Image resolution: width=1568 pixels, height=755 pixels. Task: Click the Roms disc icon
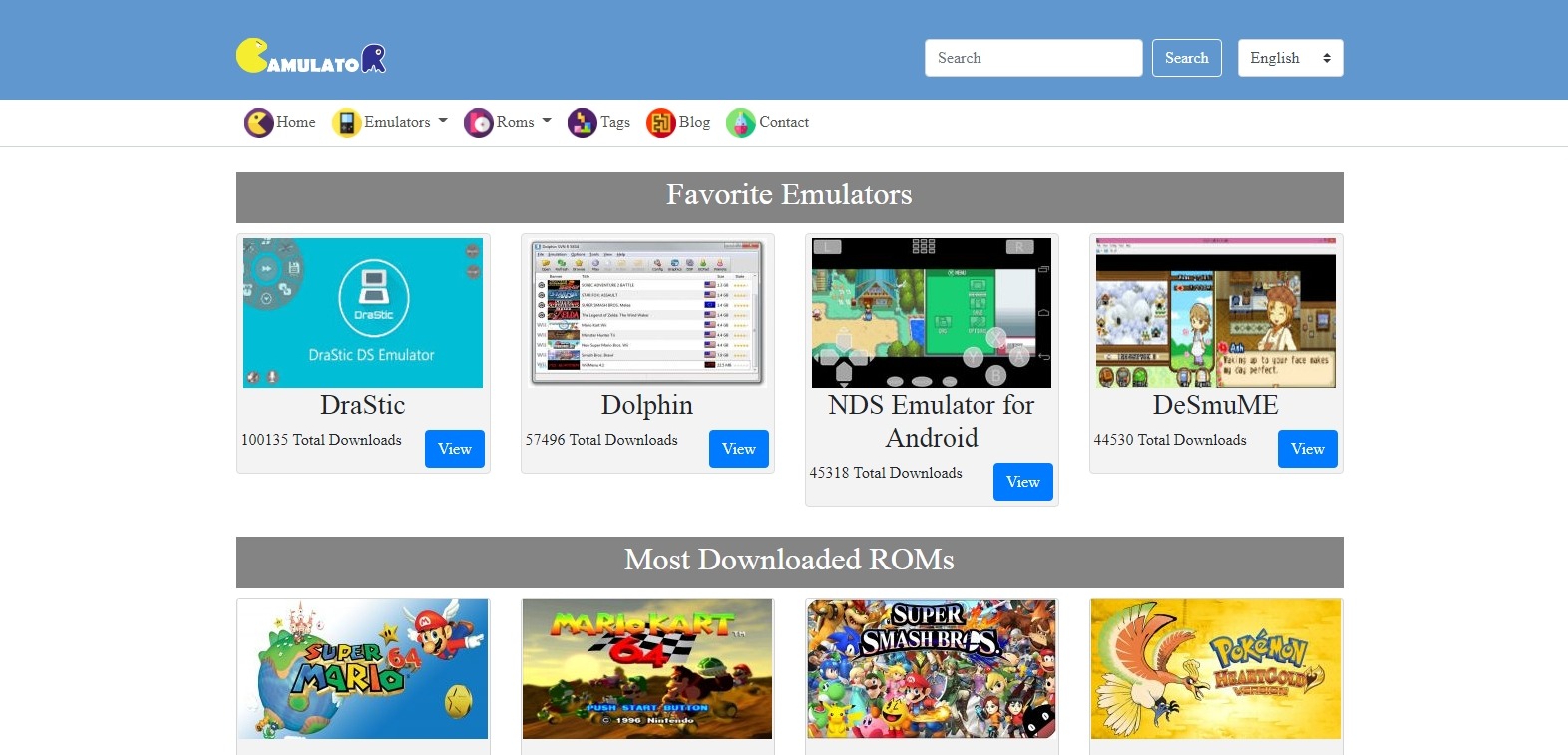(479, 123)
